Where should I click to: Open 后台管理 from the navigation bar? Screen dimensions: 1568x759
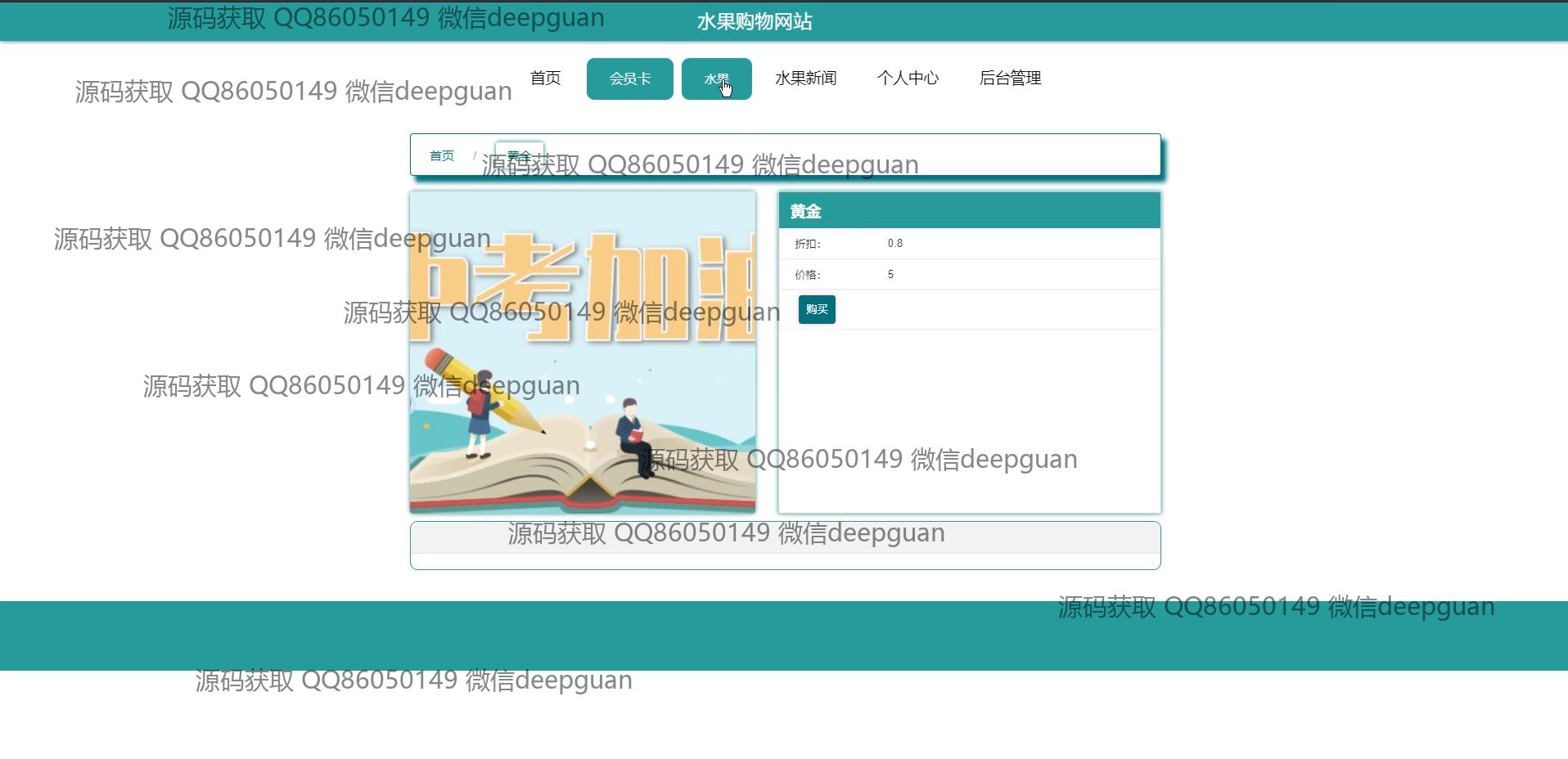pos(1010,79)
